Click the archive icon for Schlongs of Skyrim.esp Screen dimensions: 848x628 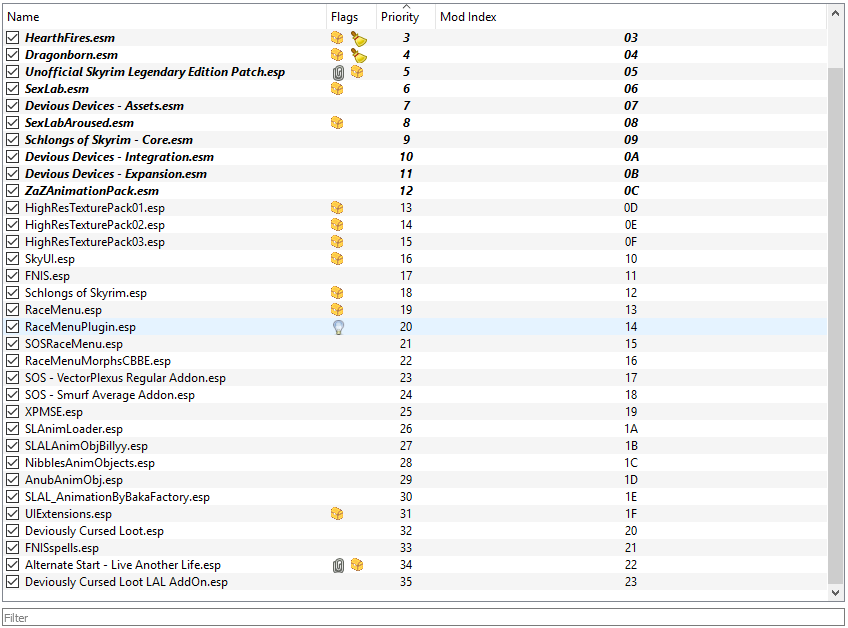337,293
